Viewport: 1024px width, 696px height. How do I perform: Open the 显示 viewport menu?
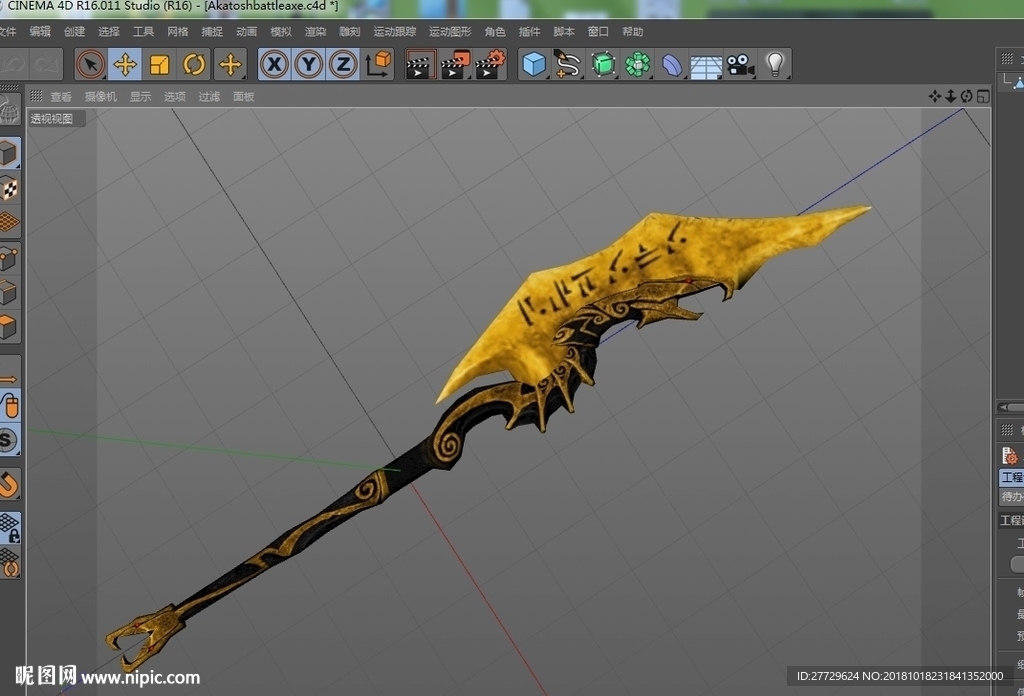tap(140, 97)
